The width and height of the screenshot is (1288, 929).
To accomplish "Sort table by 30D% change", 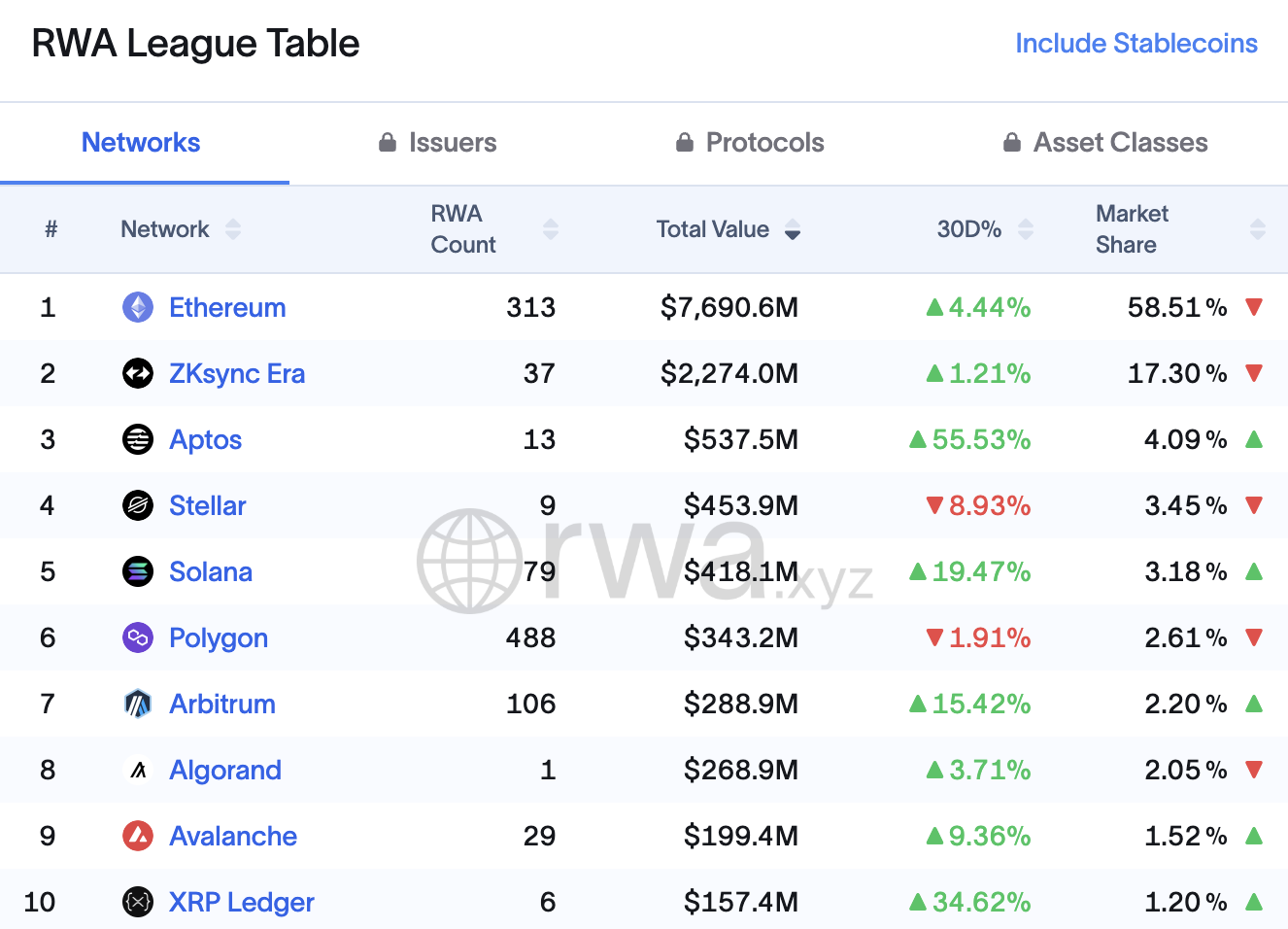I will tap(1026, 229).
